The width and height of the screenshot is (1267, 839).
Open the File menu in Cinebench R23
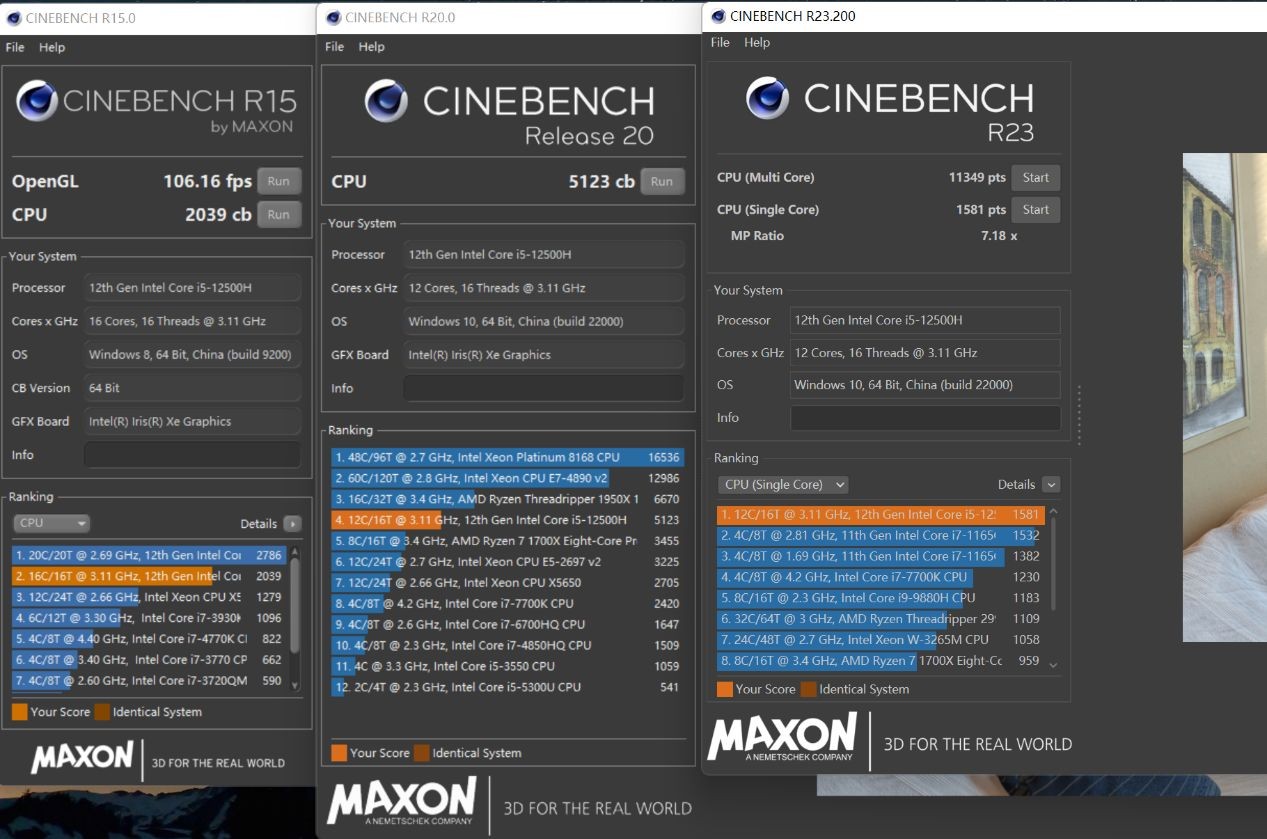tap(720, 42)
